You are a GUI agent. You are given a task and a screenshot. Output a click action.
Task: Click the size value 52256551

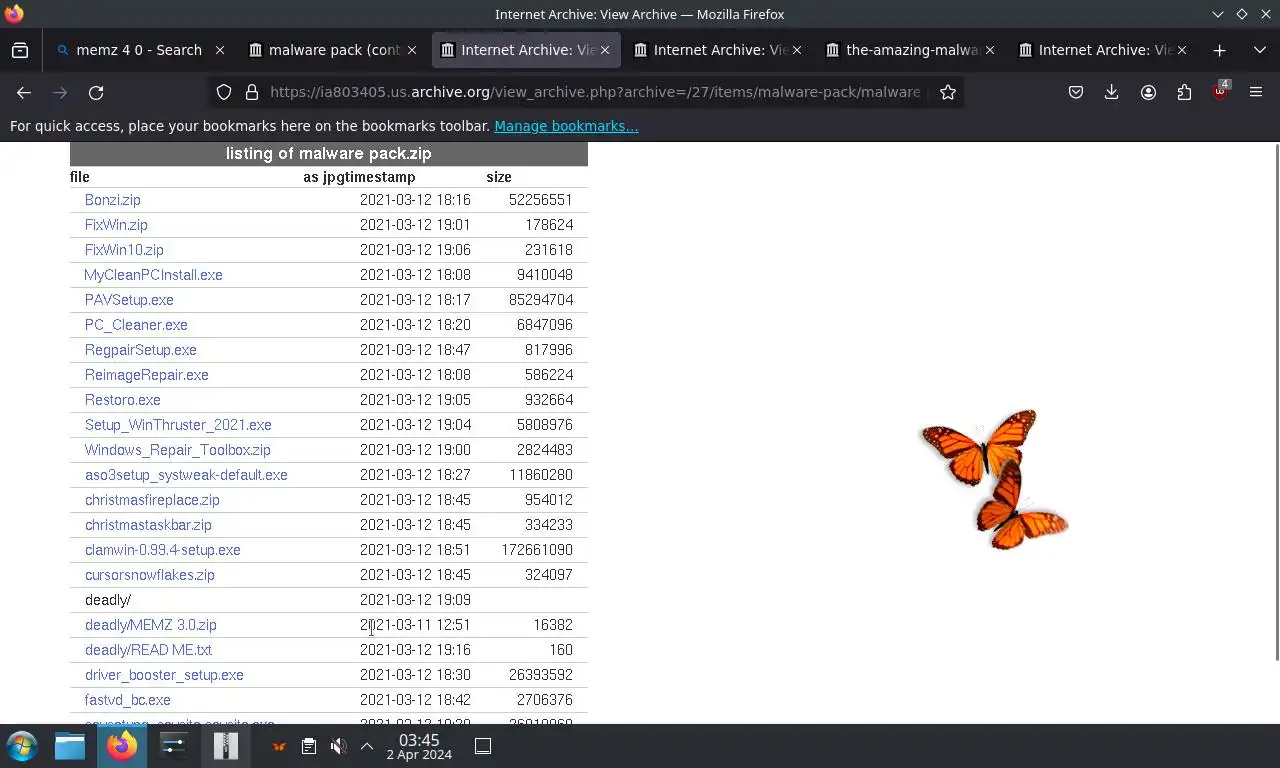pyautogui.click(x=540, y=200)
